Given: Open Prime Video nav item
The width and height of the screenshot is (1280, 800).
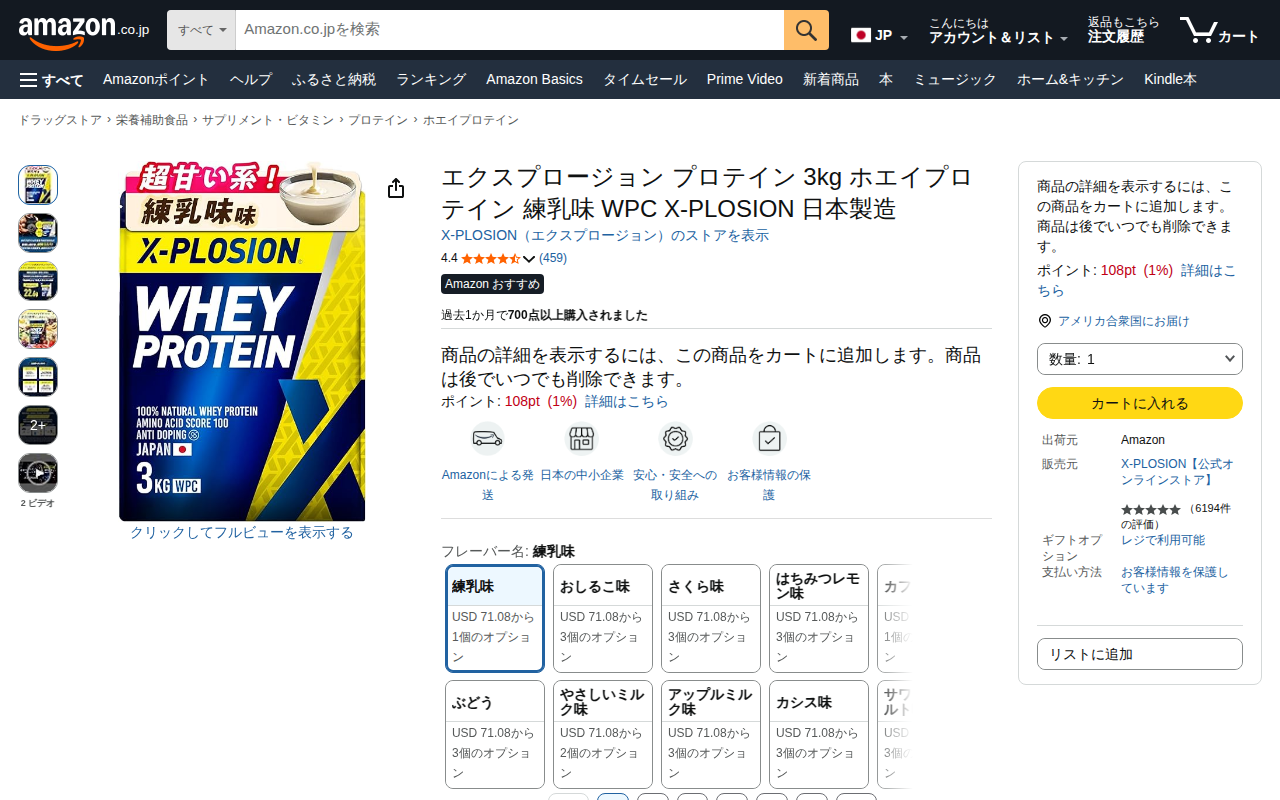Looking at the screenshot, I should point(745,80).
